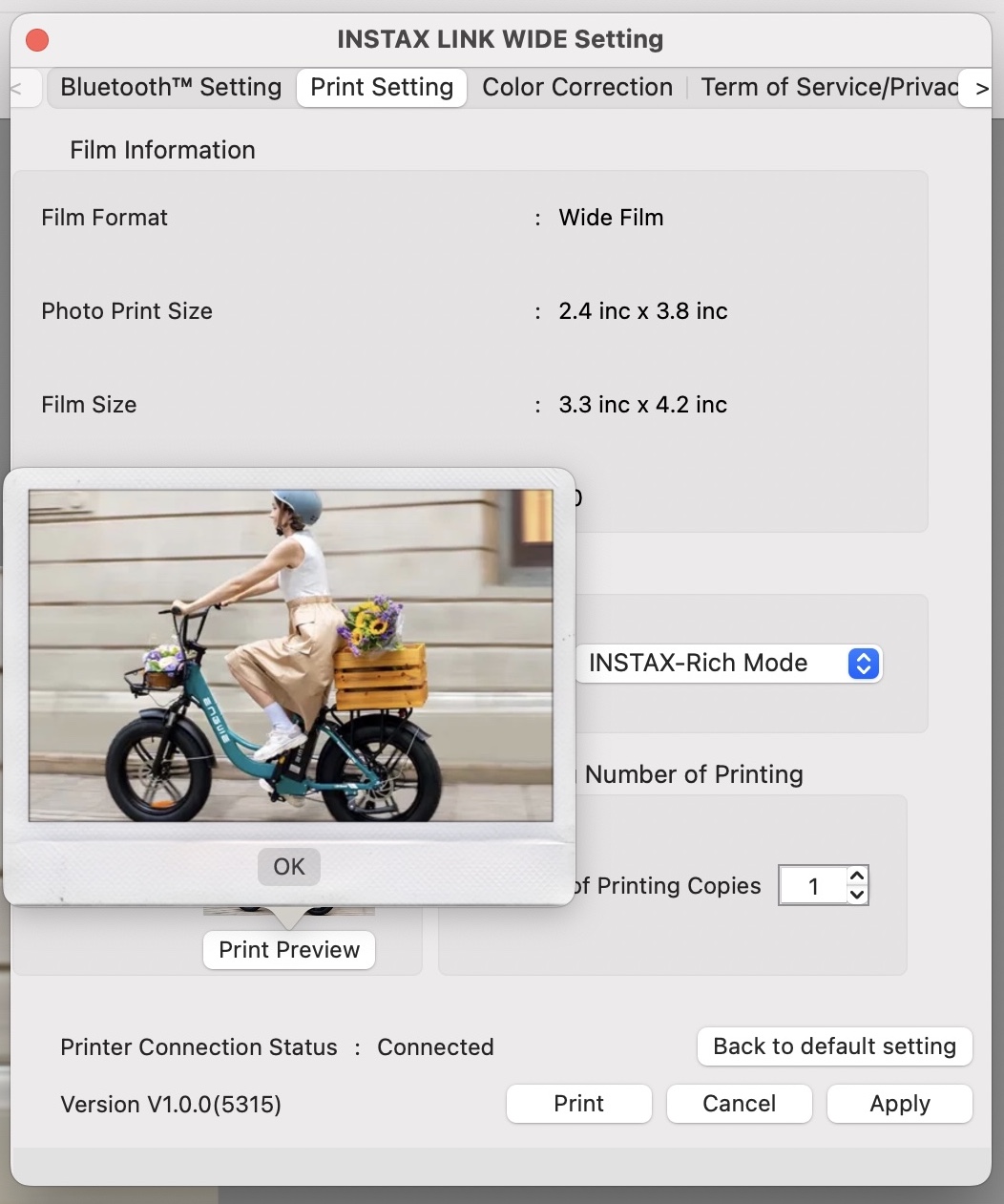Increase the number of printing copies
Image resolution: width=1004 pixels, height=1204 pixels.
click(x=857, y=876)
